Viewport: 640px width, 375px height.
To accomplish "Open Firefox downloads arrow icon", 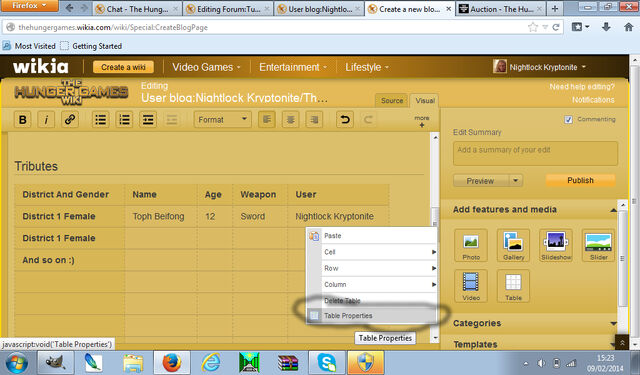I will (606, 27).
